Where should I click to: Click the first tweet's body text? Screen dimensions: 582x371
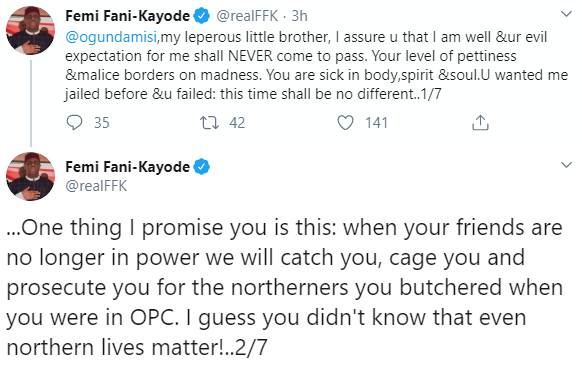tap(316, 65)
